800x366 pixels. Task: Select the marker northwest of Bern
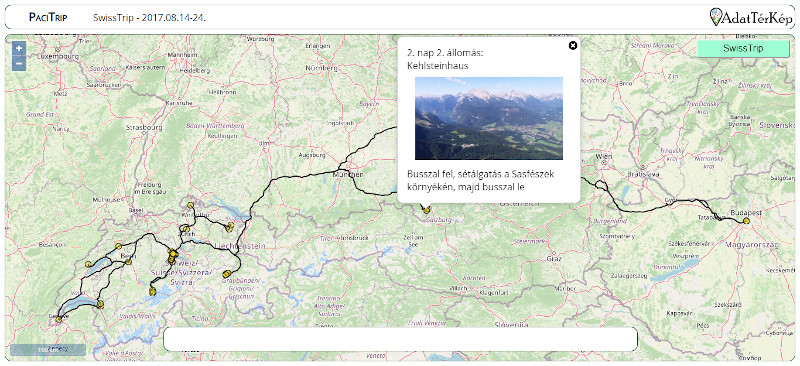[x=118, y=246]
